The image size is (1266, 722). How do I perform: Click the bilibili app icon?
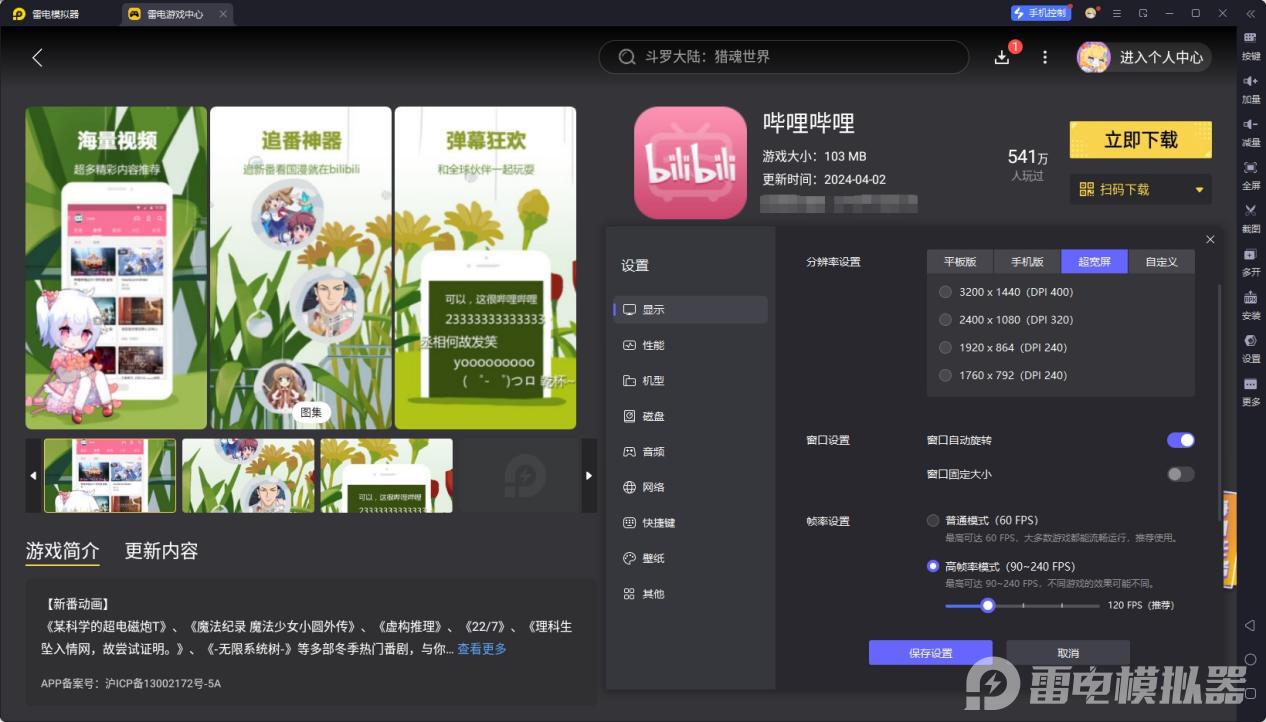[x=690, y=163]
